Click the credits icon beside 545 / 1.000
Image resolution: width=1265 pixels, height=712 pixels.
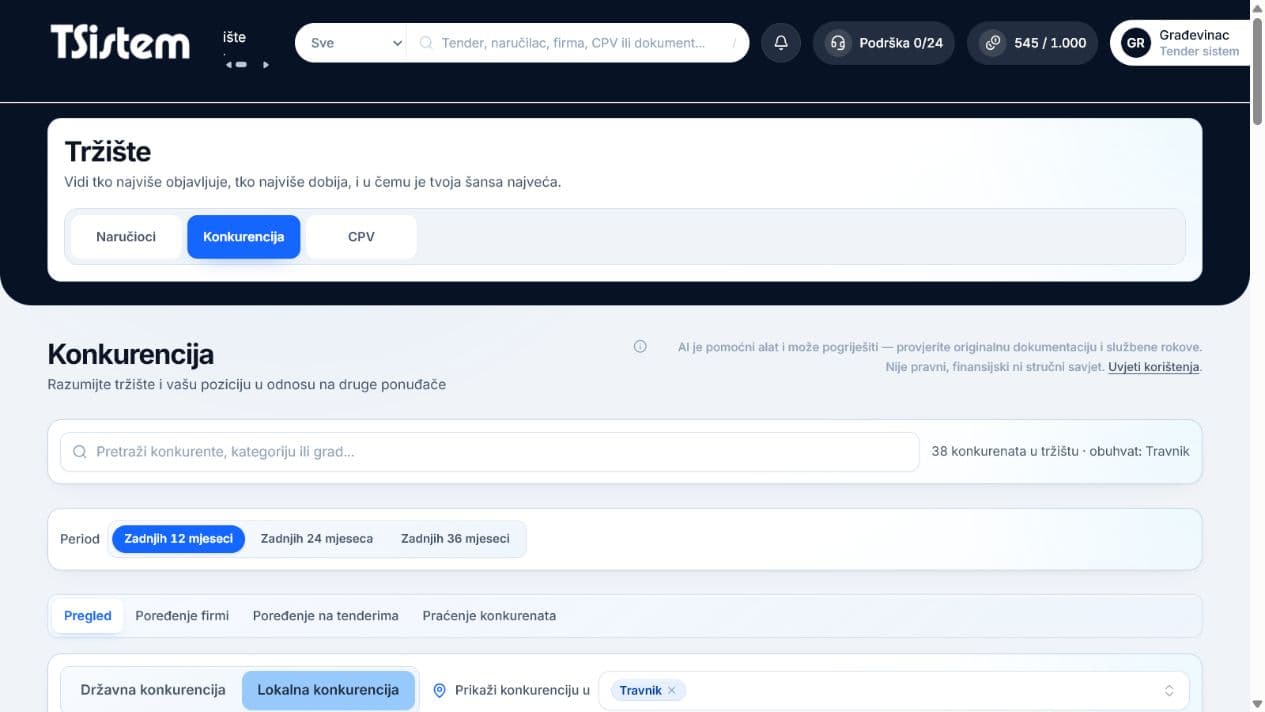pos(992,43)
